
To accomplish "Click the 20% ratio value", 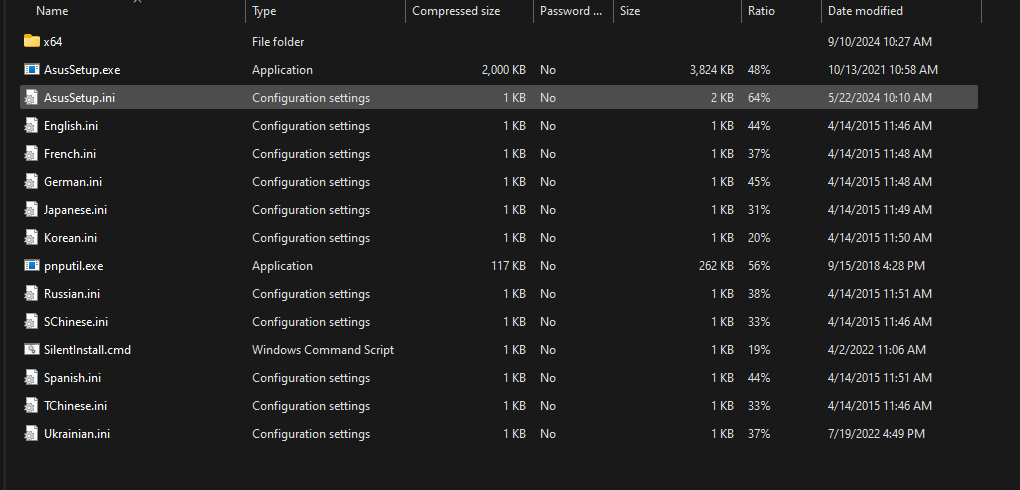I will coord(759,238).
